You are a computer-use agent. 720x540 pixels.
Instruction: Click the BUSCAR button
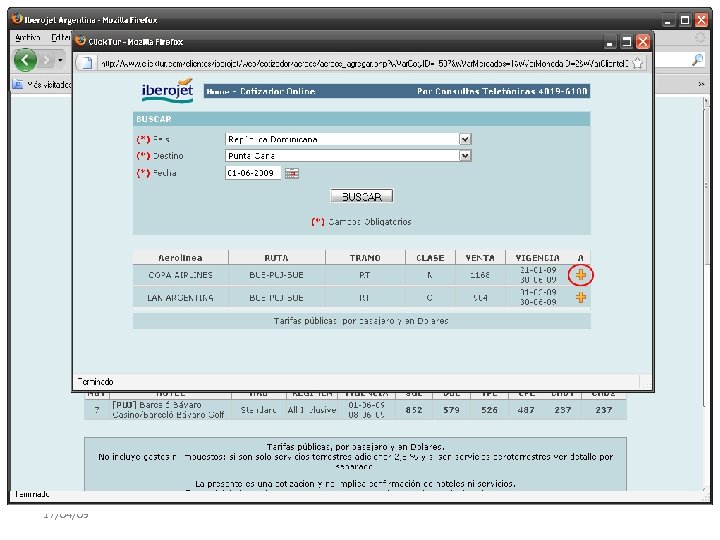361,197
